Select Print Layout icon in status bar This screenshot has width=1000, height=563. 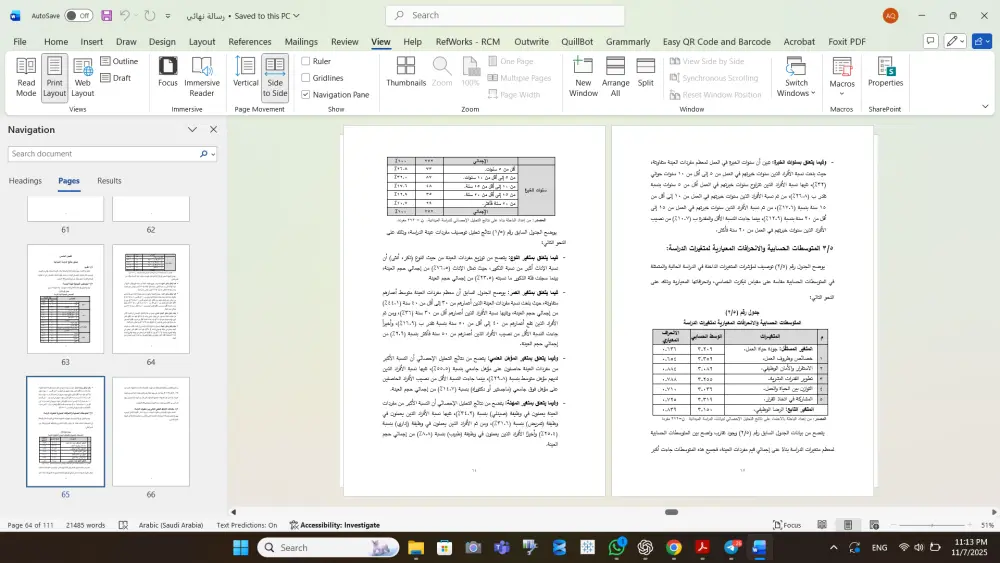848,525
